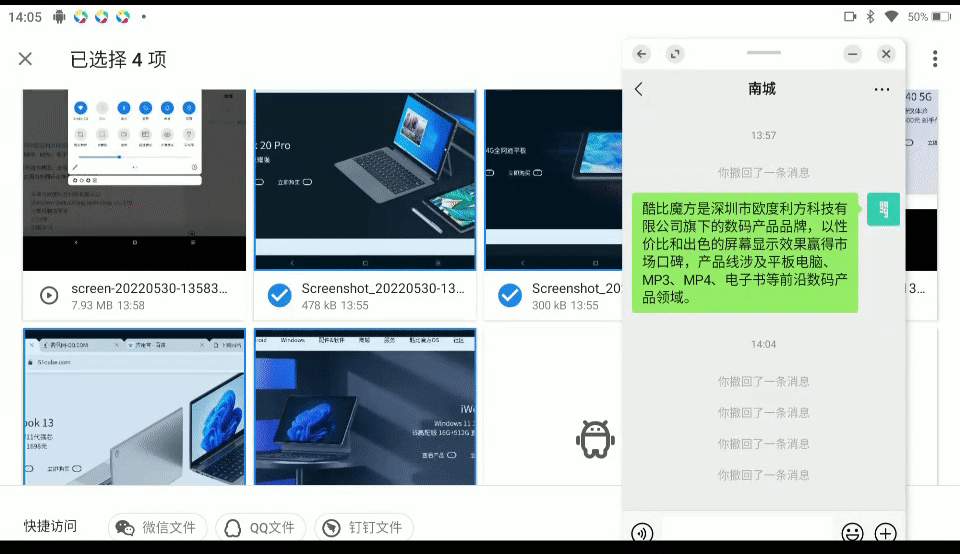Click the green chat message about 酷比魔方
Image resolution: width=960 pixels, height=554 pixels.
[x=745, y=253]
